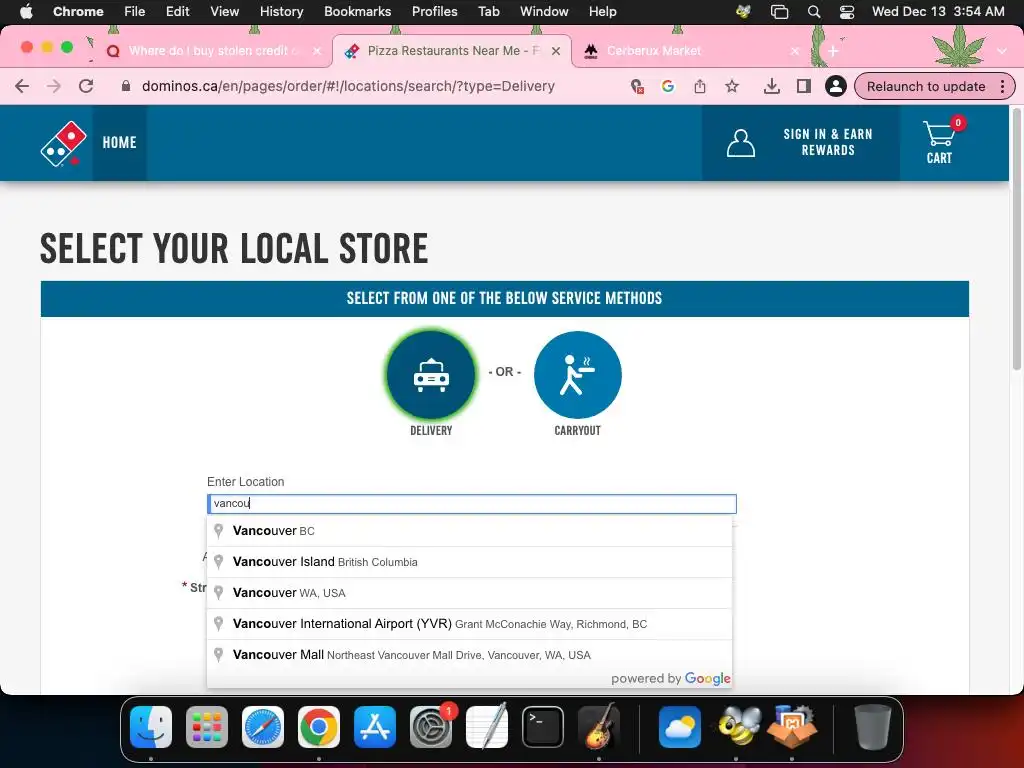Open Safari from the dock
Screen dimensions: 1024x768
(263, 727)
